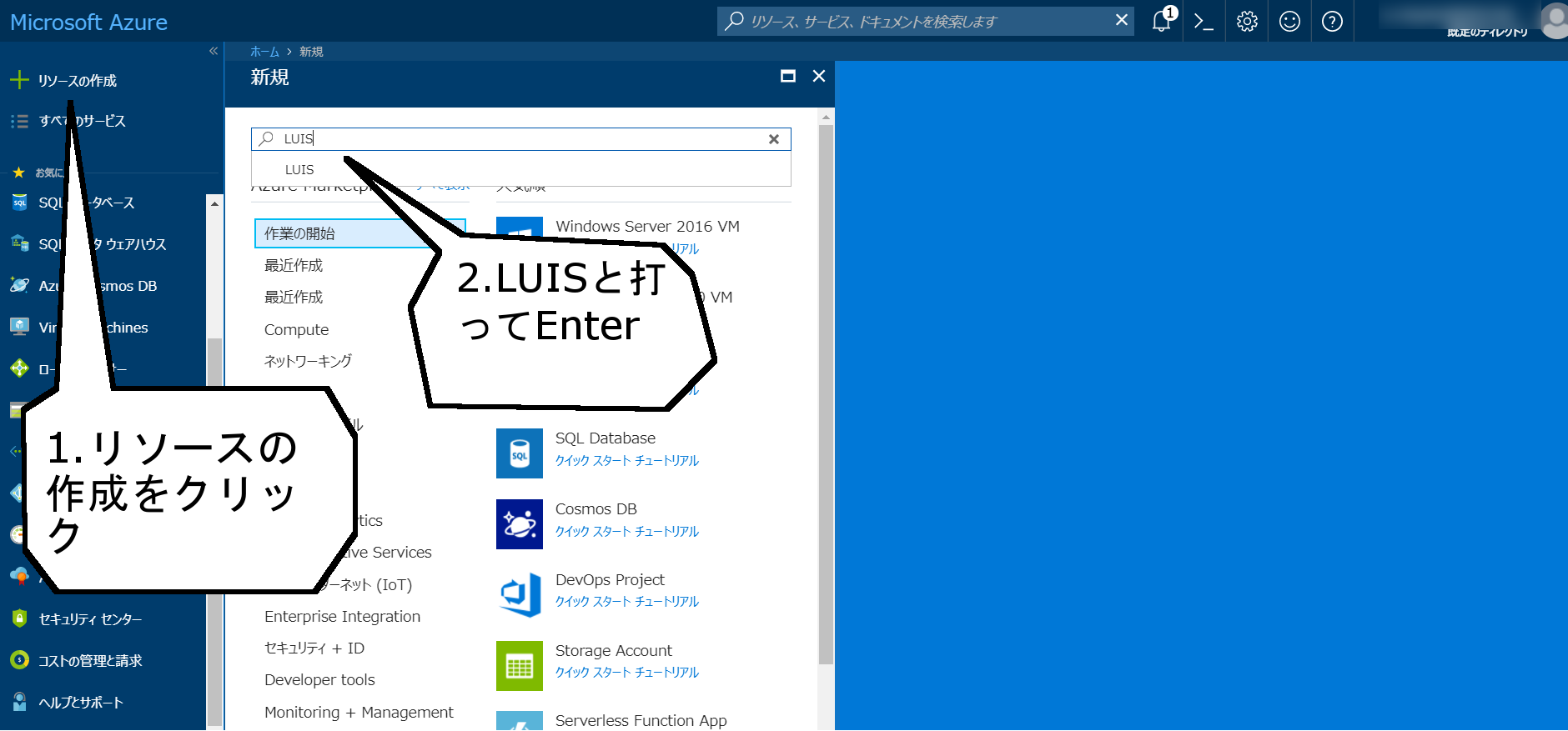Open Virtual machines sidebar icon
The height and width of the screenshot is (731, 1568).
(x=19, y=327)
